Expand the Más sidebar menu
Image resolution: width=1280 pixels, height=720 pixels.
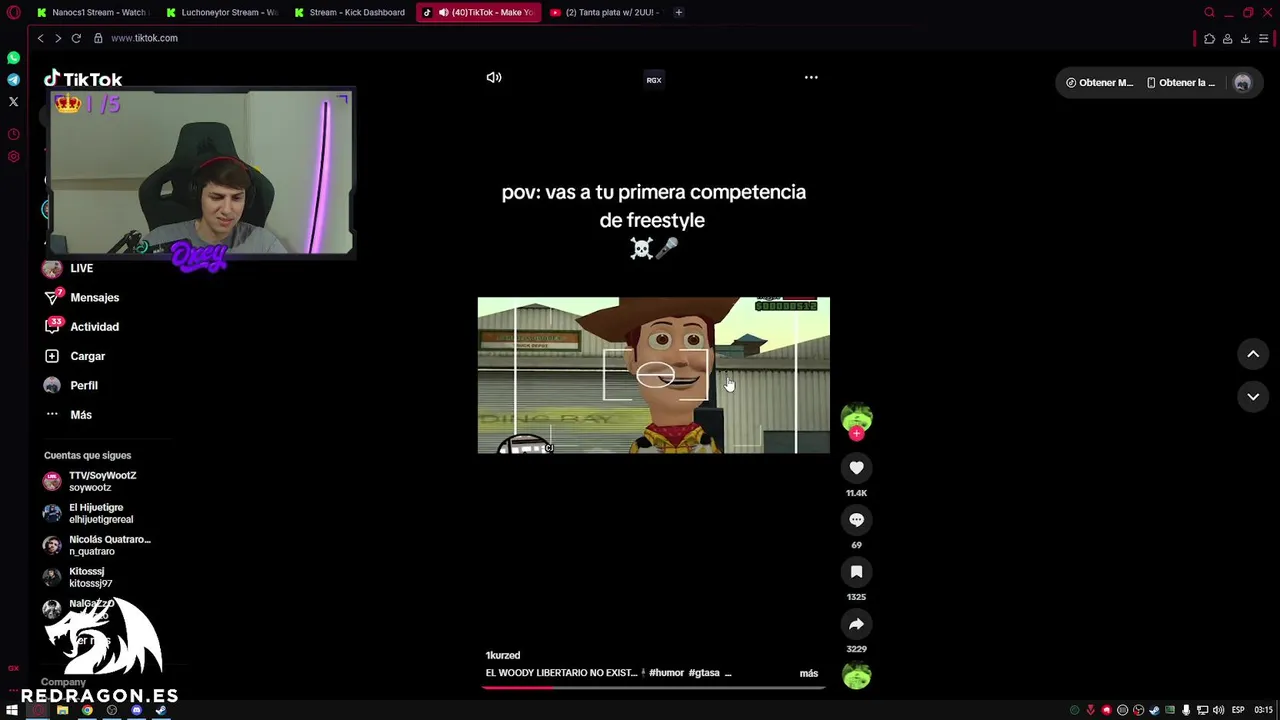click(x=68, y=414)
